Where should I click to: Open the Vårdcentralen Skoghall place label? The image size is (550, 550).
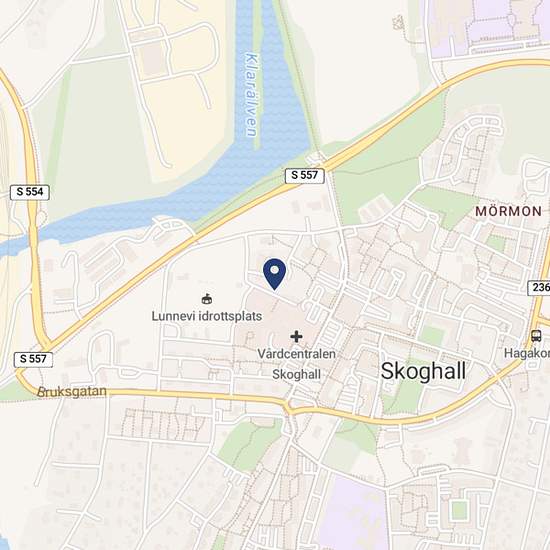tap(296, 364)
